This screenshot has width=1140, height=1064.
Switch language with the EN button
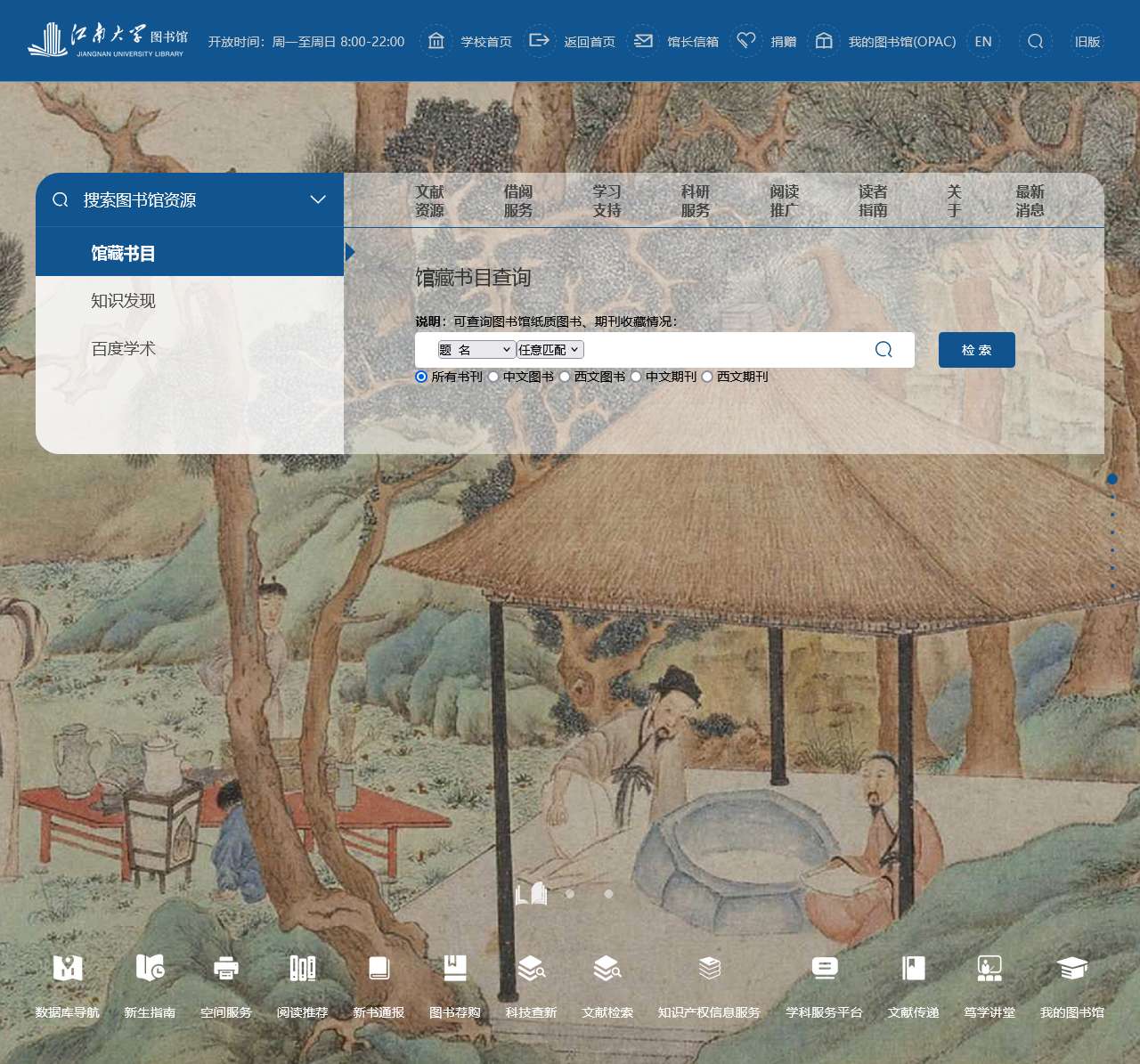(983, 41)
